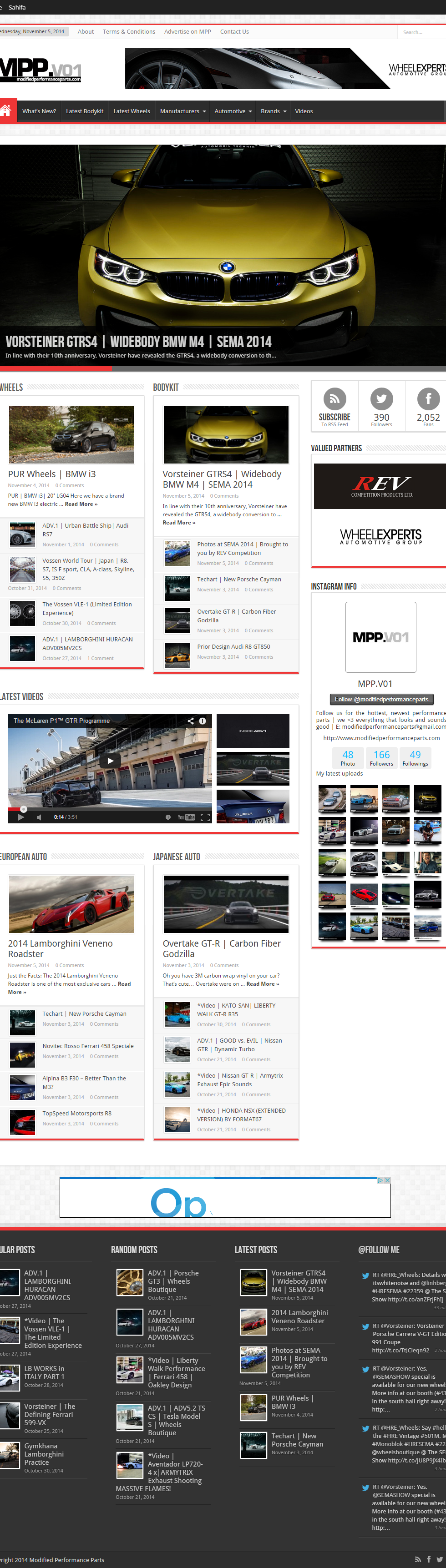Select the INSIDE ADV1 video thumbnail
Screen dimensions: 446x1568
(253, 731)
